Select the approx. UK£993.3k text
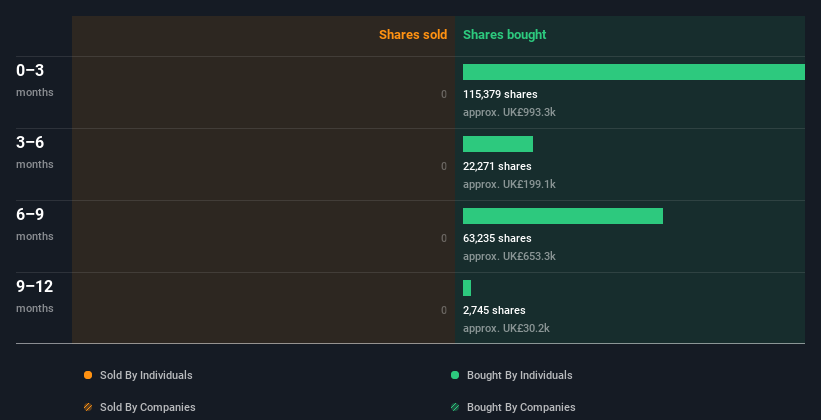821x420 pixels. (x=509, y=112)
